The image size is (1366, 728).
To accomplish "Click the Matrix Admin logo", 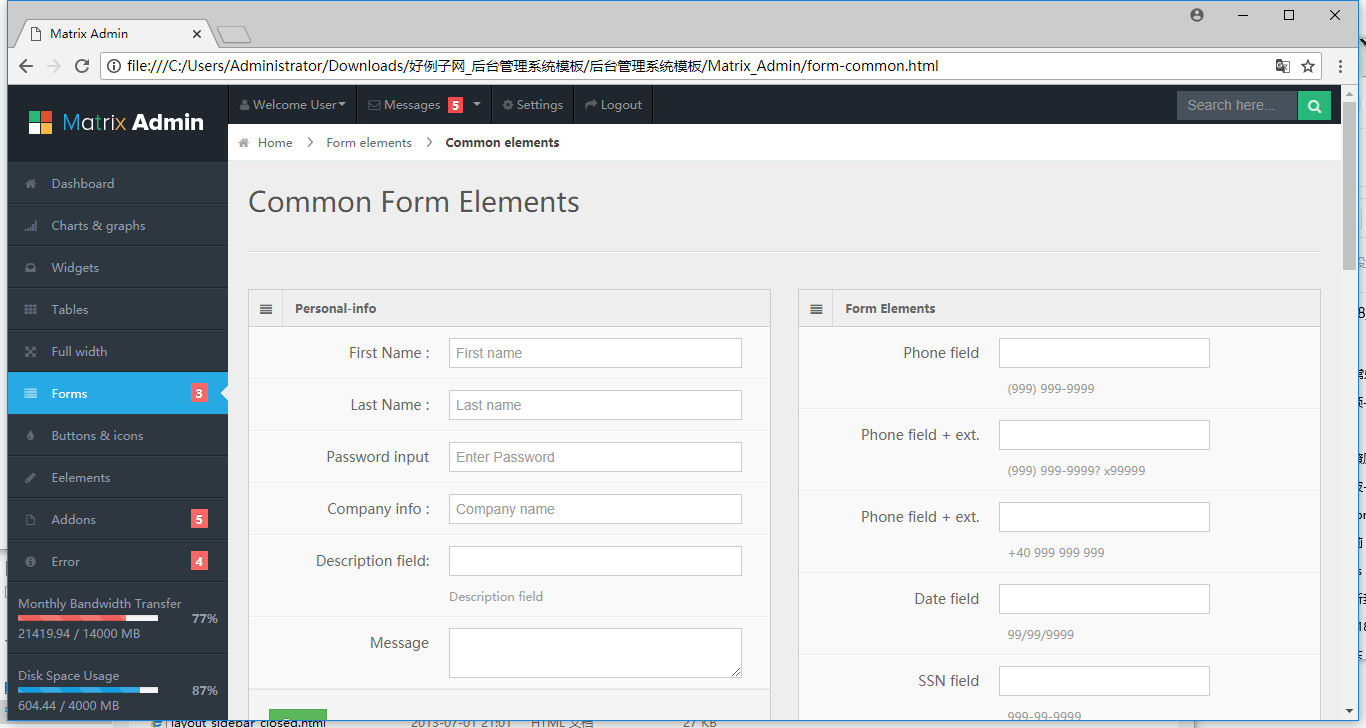I will pyautogui.click(x=116, y=122).
